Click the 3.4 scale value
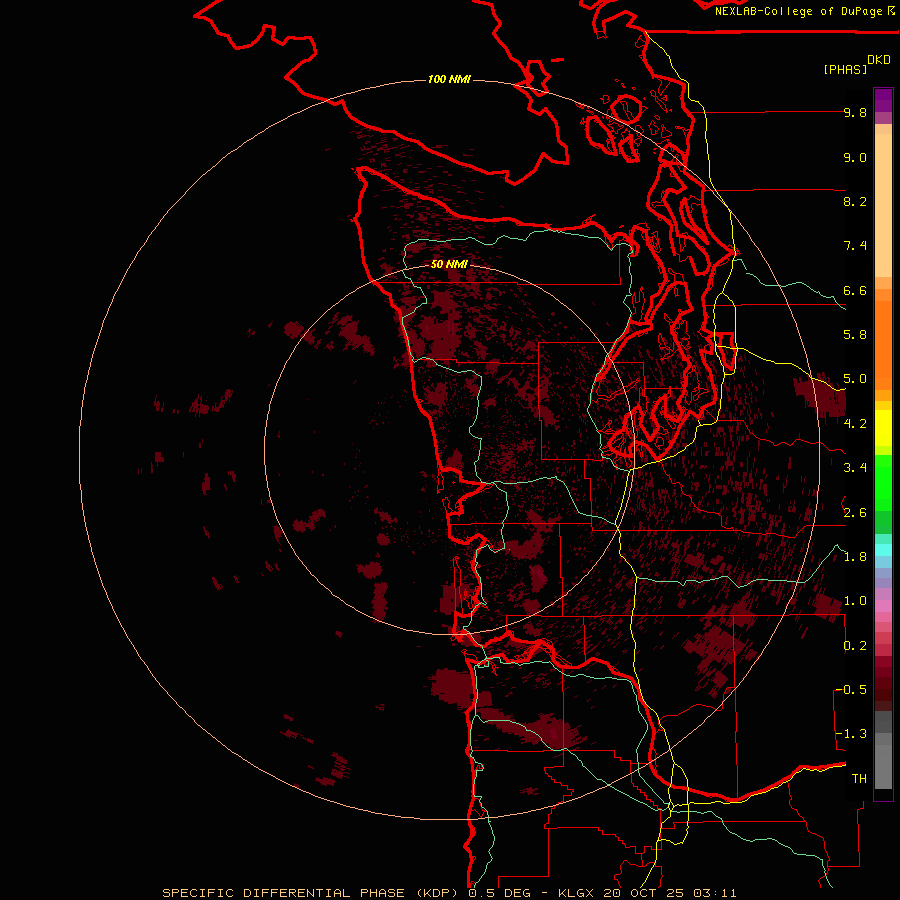 point(855,468)
